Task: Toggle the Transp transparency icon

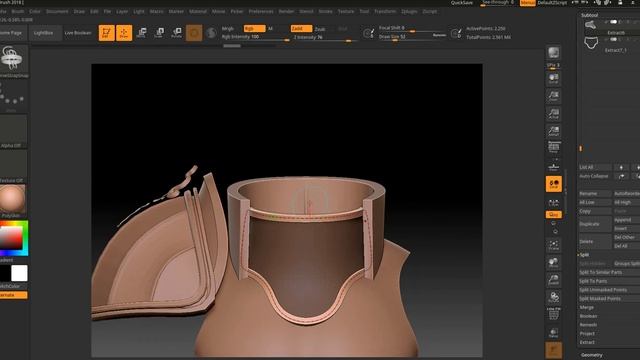Action: point(553,333)
